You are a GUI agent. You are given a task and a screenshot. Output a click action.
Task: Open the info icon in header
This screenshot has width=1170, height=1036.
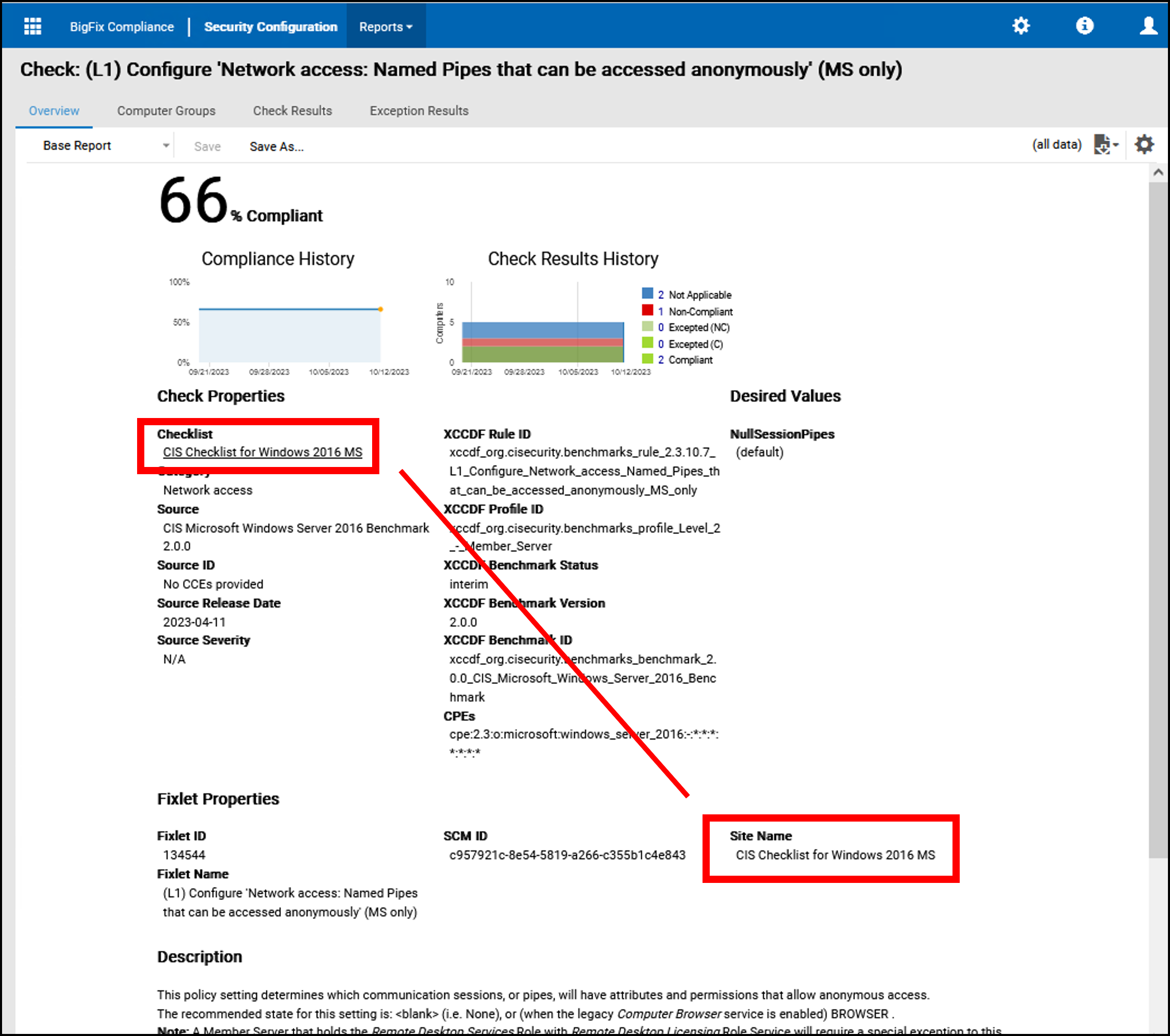[1084, 26]
